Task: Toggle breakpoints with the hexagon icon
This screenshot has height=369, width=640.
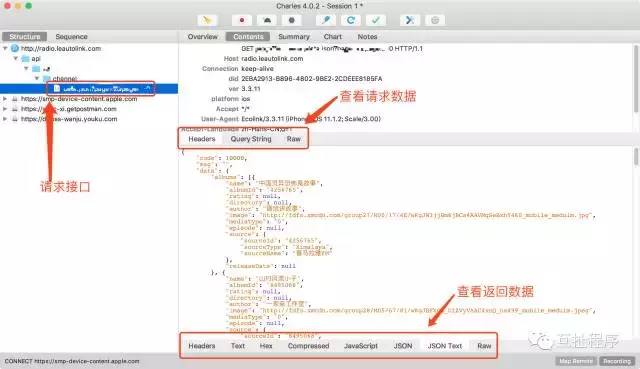Action: (291, 20)
